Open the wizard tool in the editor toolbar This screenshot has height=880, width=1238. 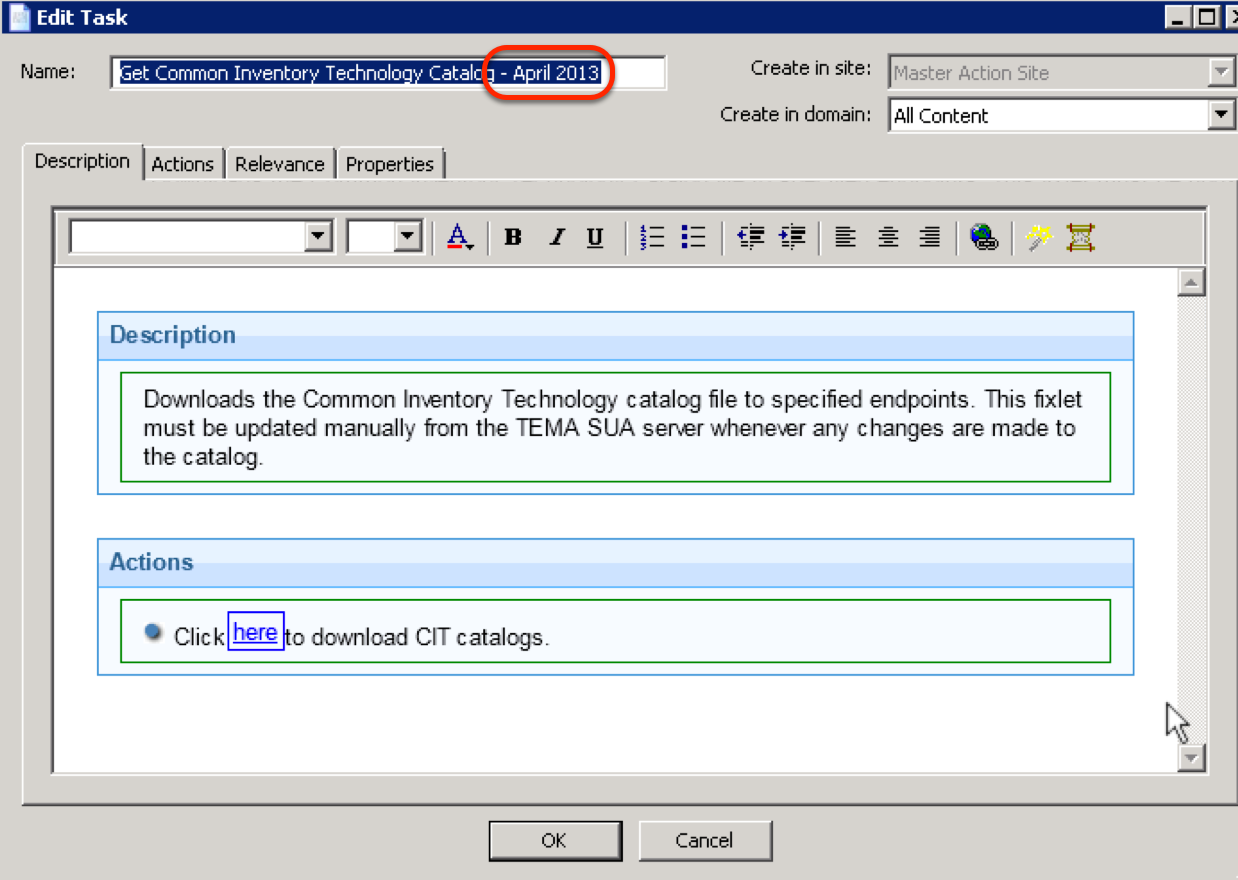[x=1037, y=237]
